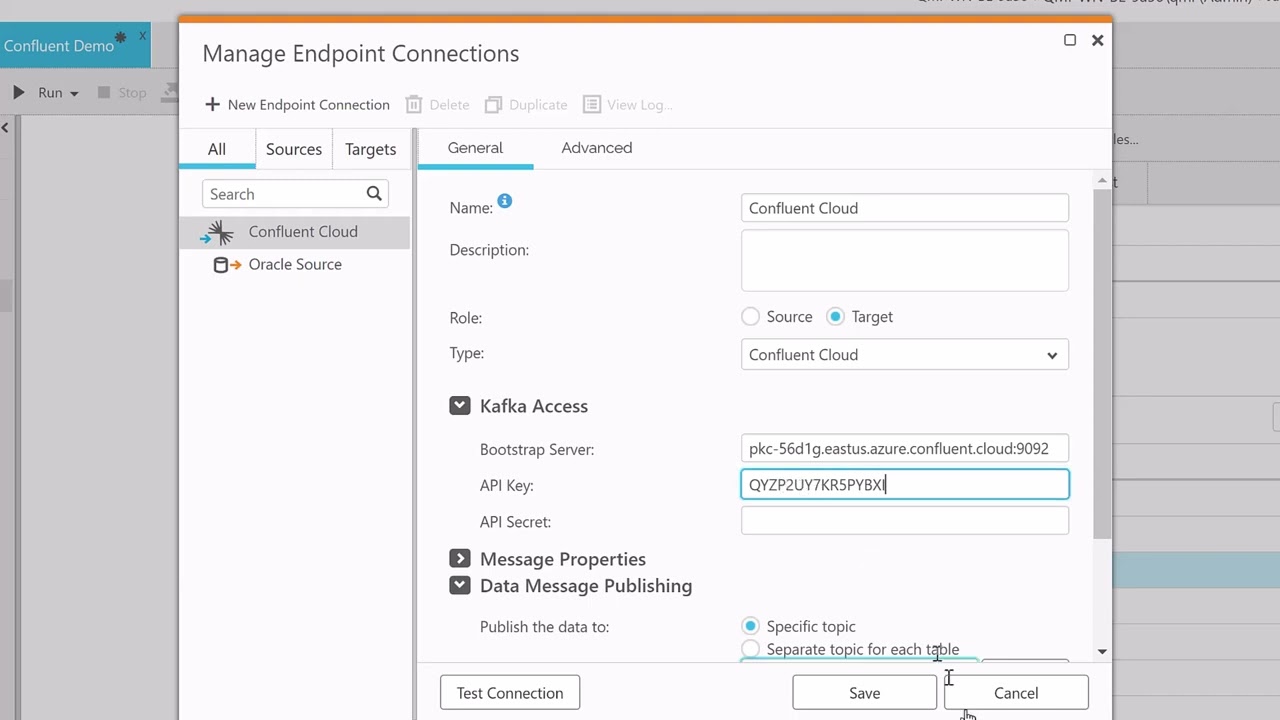1280x720 pixels.
Task: Click New Endpoint Connection label
Action: [x=309, y=105]
